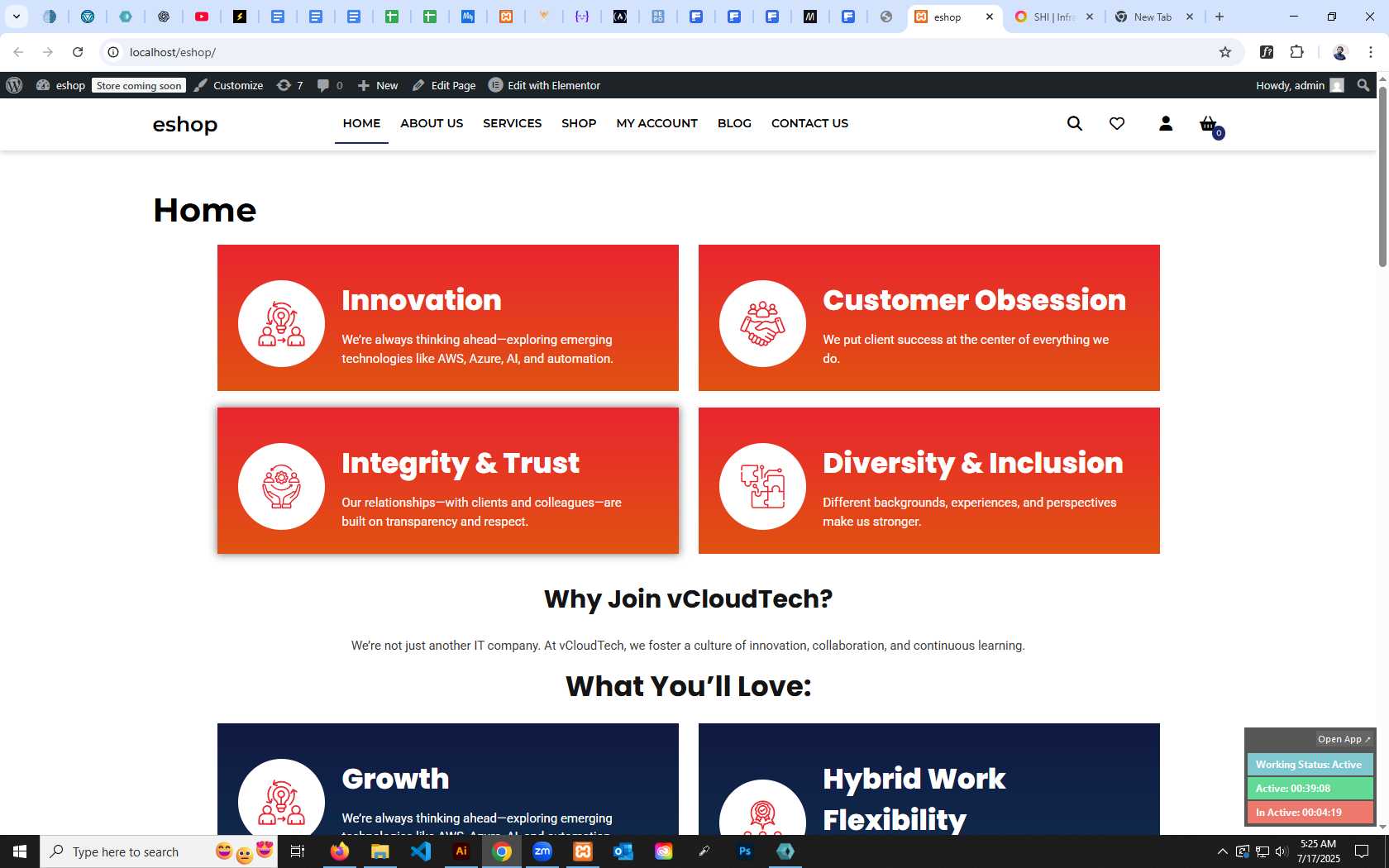Image resolution: width=1389 pixels, height=868 pixels.
Task: Reload the page with the refresh icon
Action: point(78,52)
